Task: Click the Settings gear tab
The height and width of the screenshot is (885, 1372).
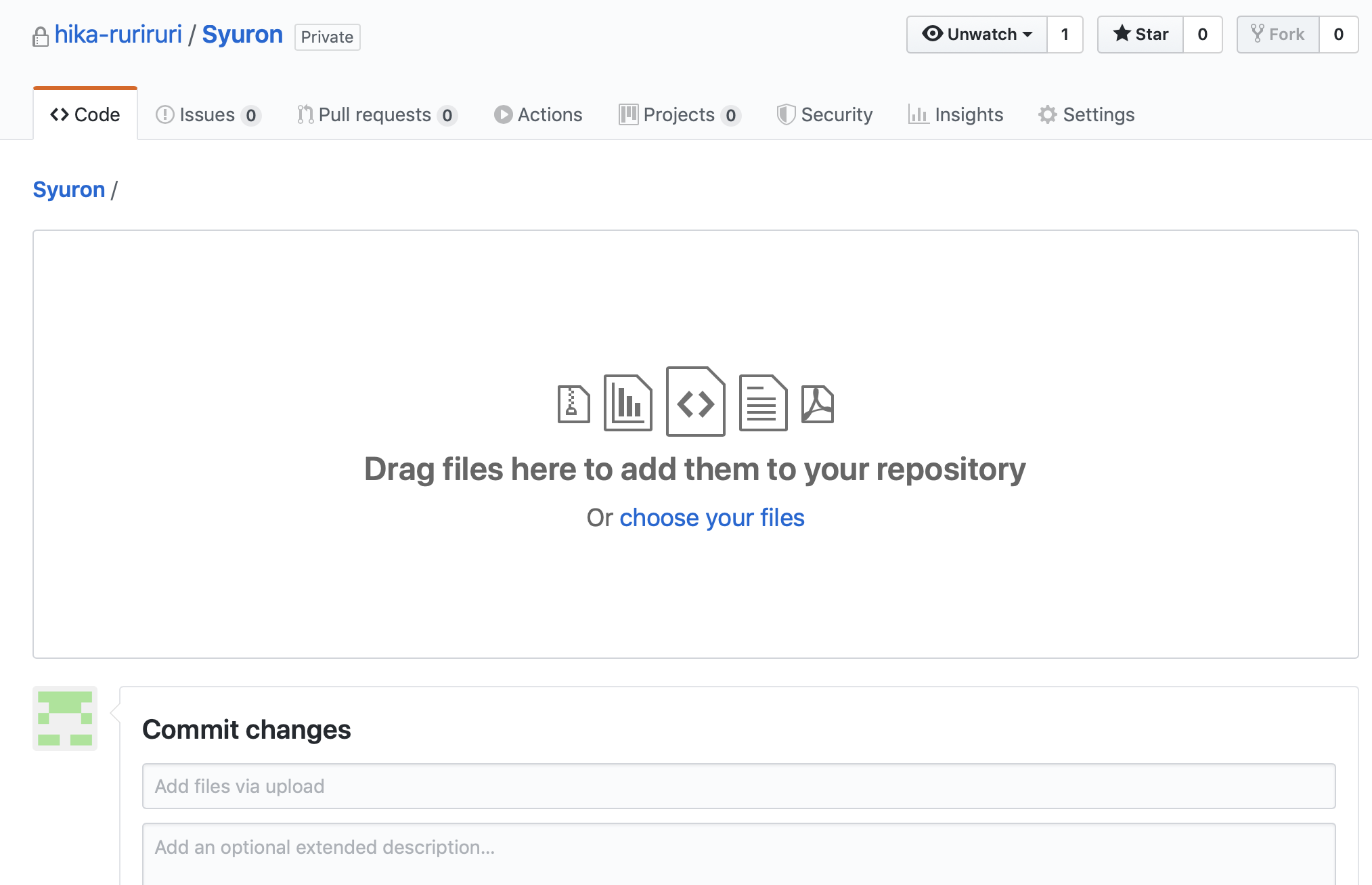Action: click(1086, 115)
